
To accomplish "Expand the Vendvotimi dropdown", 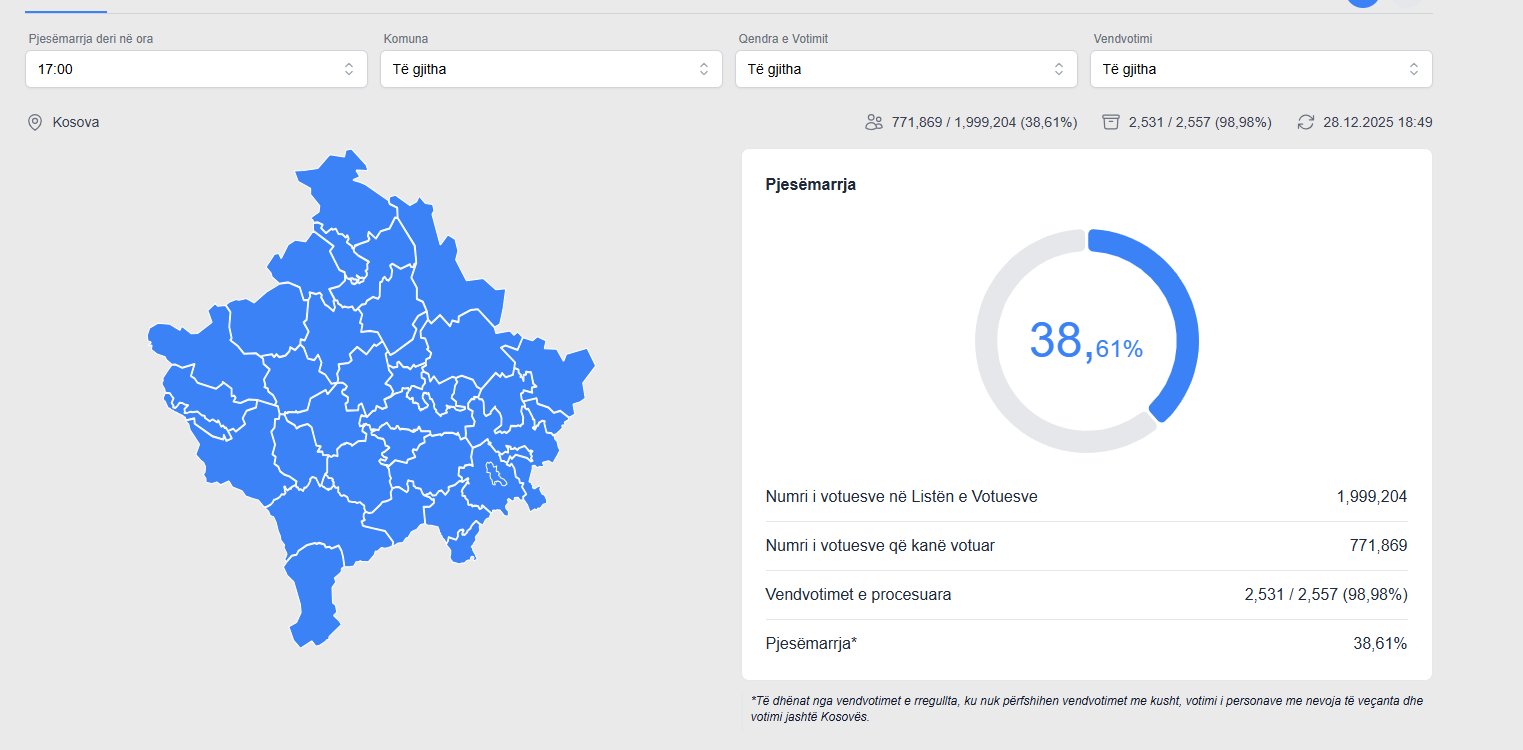I will [1261, 69].
